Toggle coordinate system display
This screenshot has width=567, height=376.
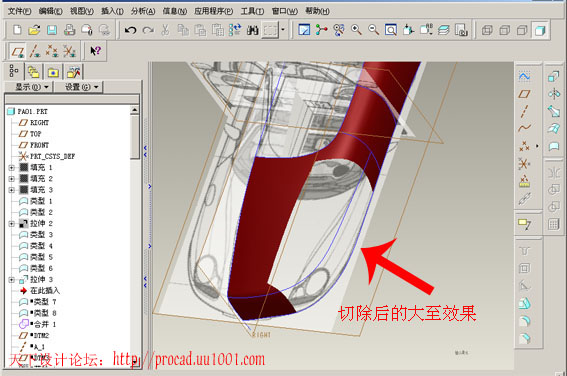[69, 51]
